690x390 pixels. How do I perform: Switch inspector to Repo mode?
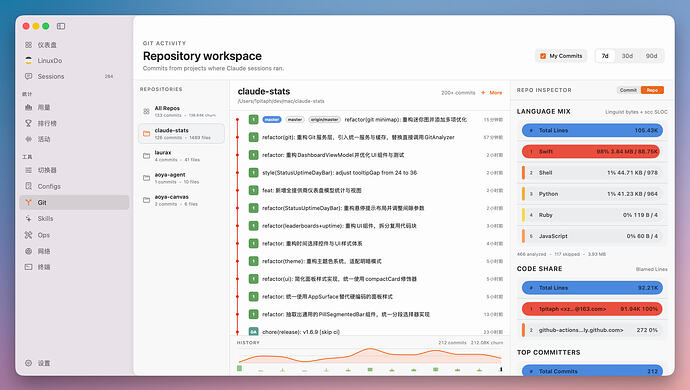tap(652, 90)
